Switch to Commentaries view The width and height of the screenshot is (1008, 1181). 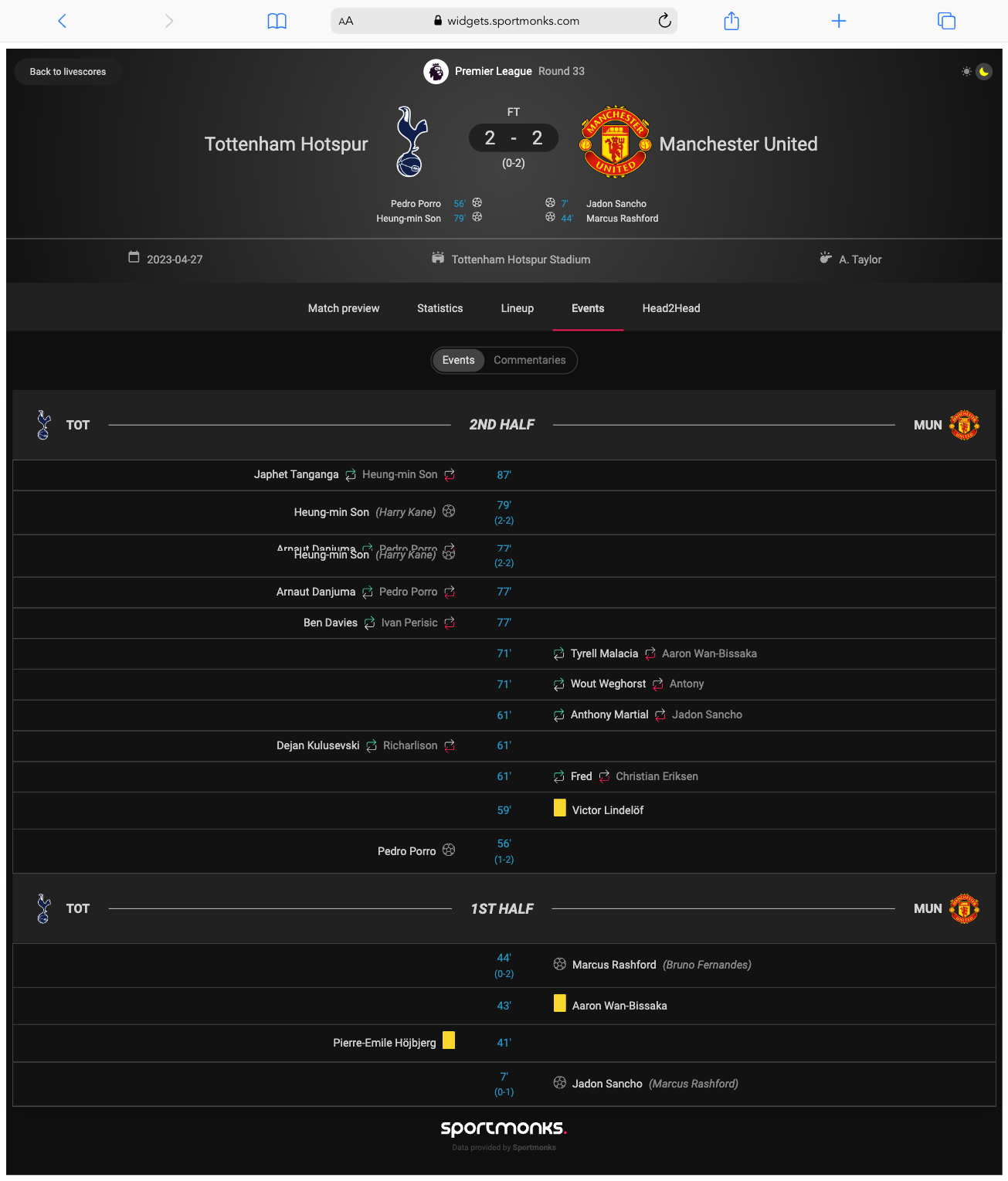[530, 361]
